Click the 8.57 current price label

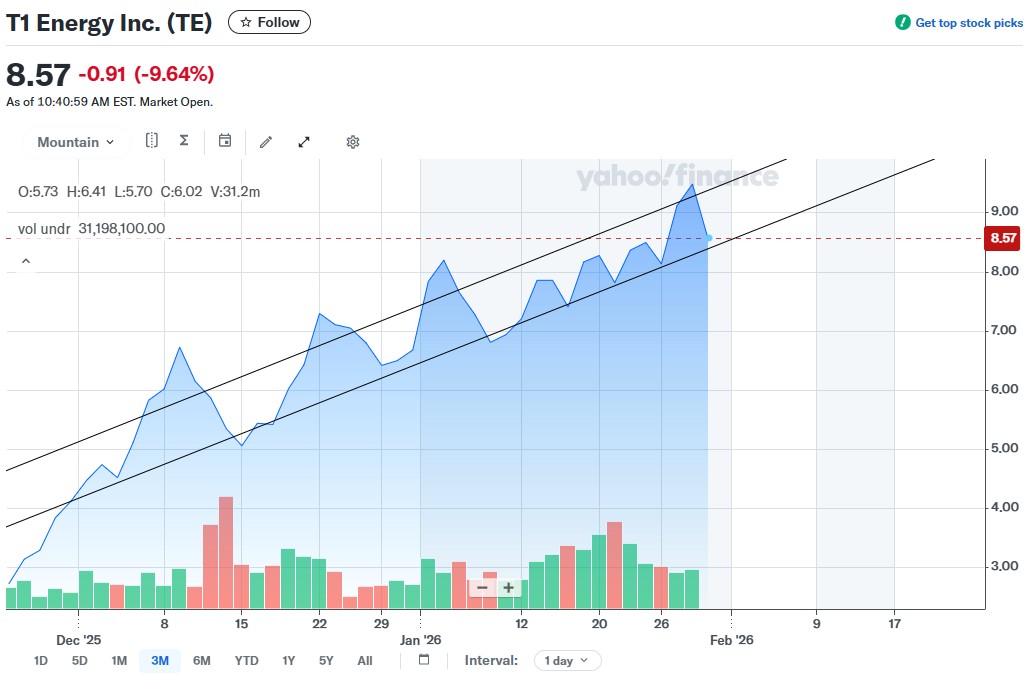pyautogui.click(x=1003, y=238)
